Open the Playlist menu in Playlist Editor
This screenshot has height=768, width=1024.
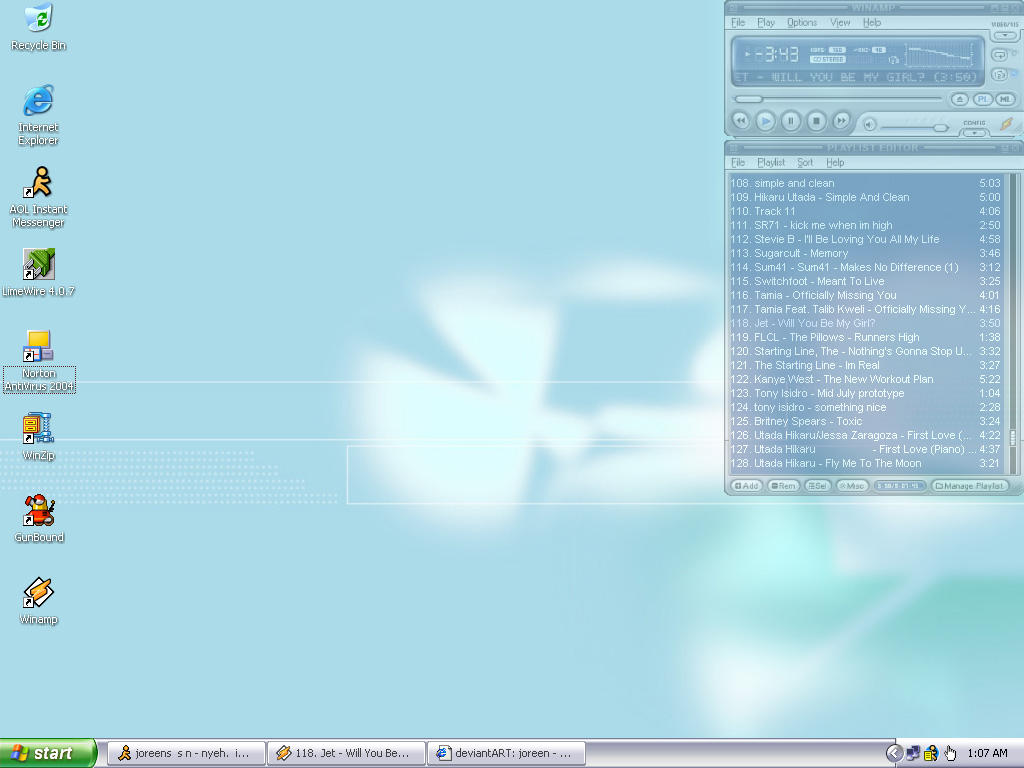point(771,162)
